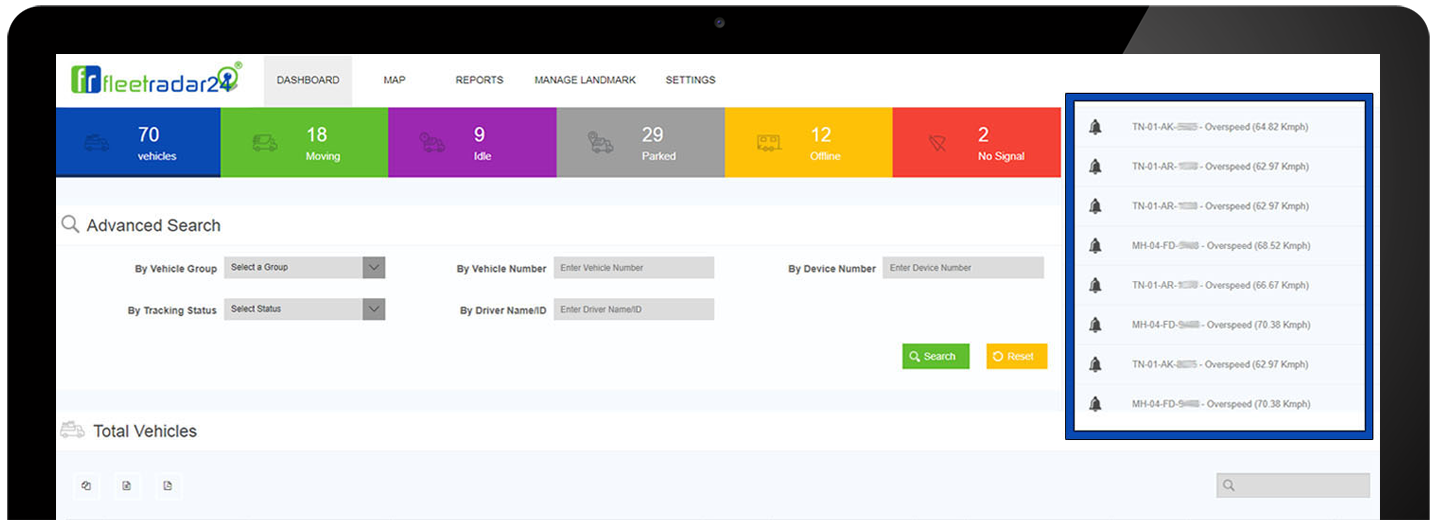This screenshot has width=1440, height=520.
Task: Click the By Device Number label
Action: (x=832, y=269)
